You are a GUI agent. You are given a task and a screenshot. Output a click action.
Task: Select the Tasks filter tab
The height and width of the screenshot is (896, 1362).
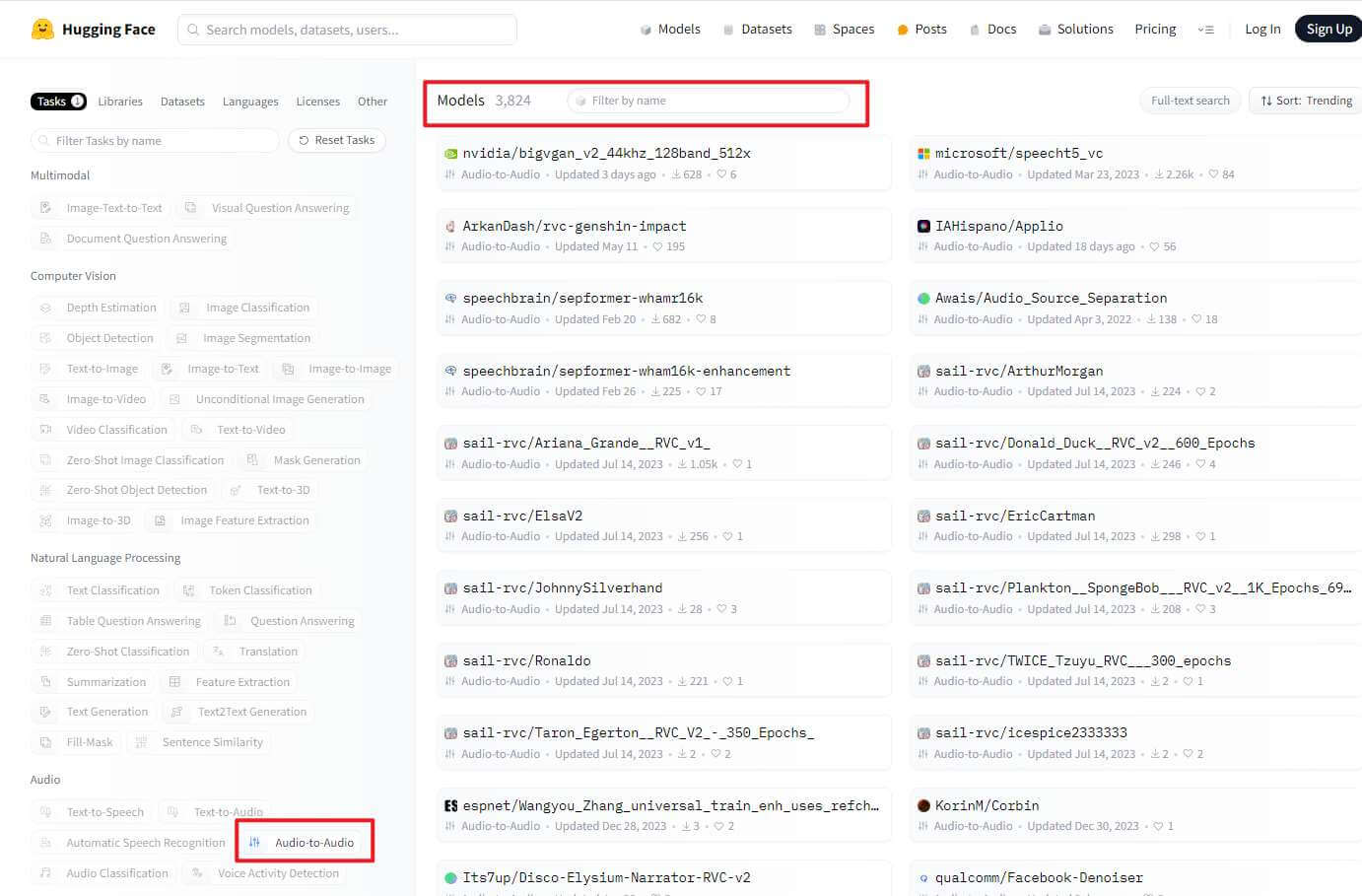58,102
